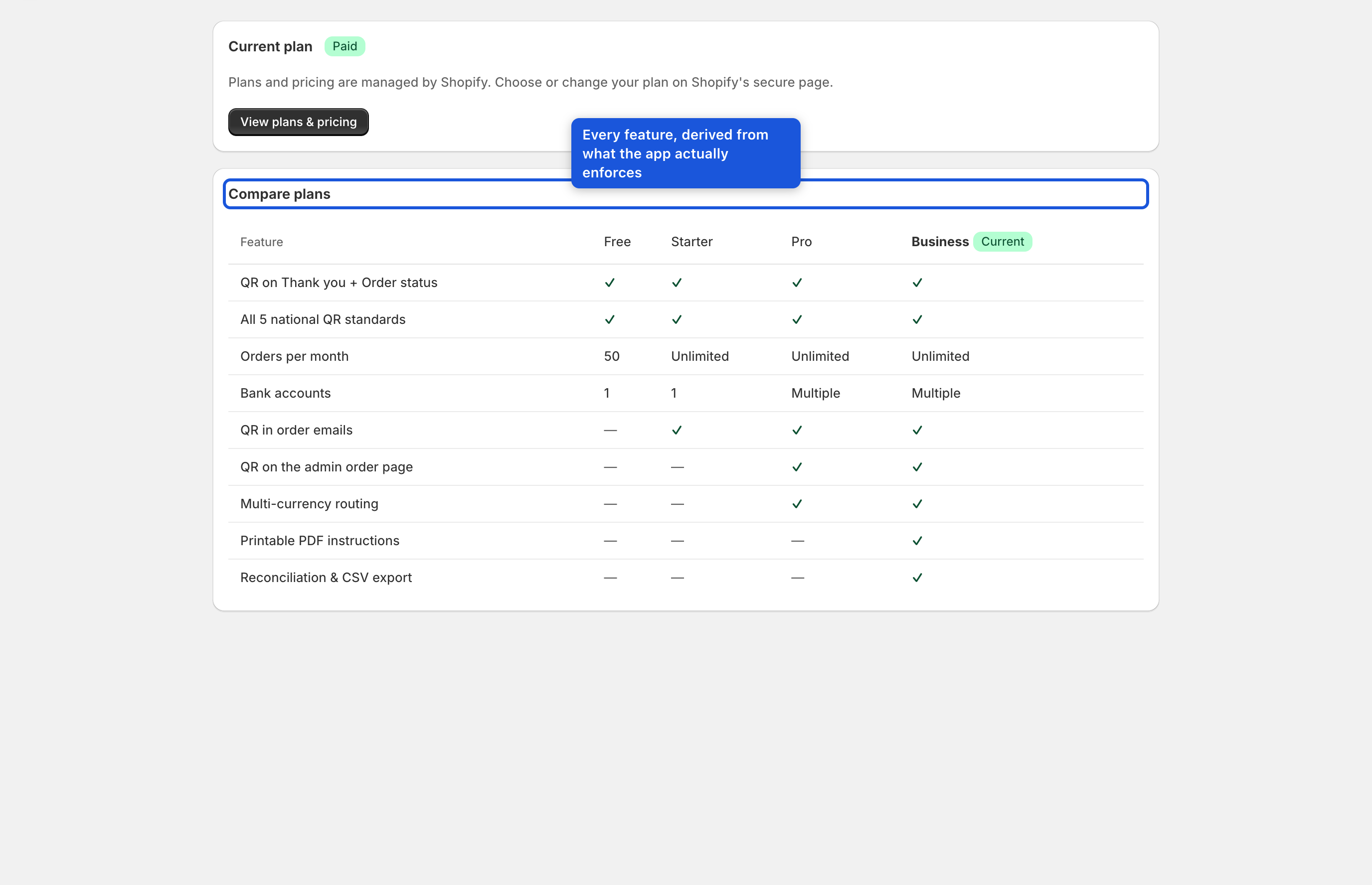Click 'Printable PDF instructions' row label
Image resolution: width=1372 pixels, height=885 pixels.
pyautogui.click(x=320, y=541)
